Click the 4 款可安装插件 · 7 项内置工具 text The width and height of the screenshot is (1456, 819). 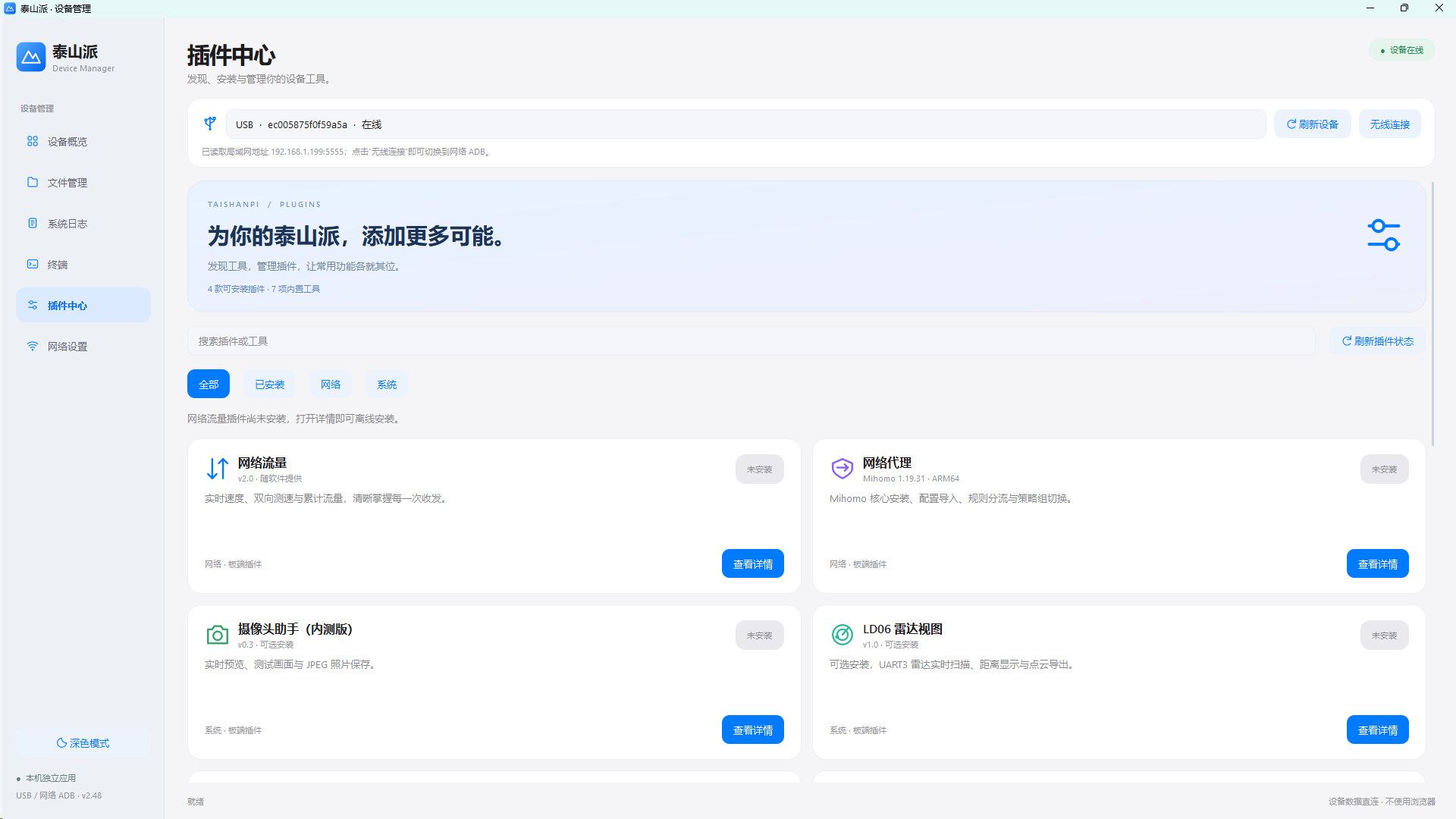click(x=264, y=289)
